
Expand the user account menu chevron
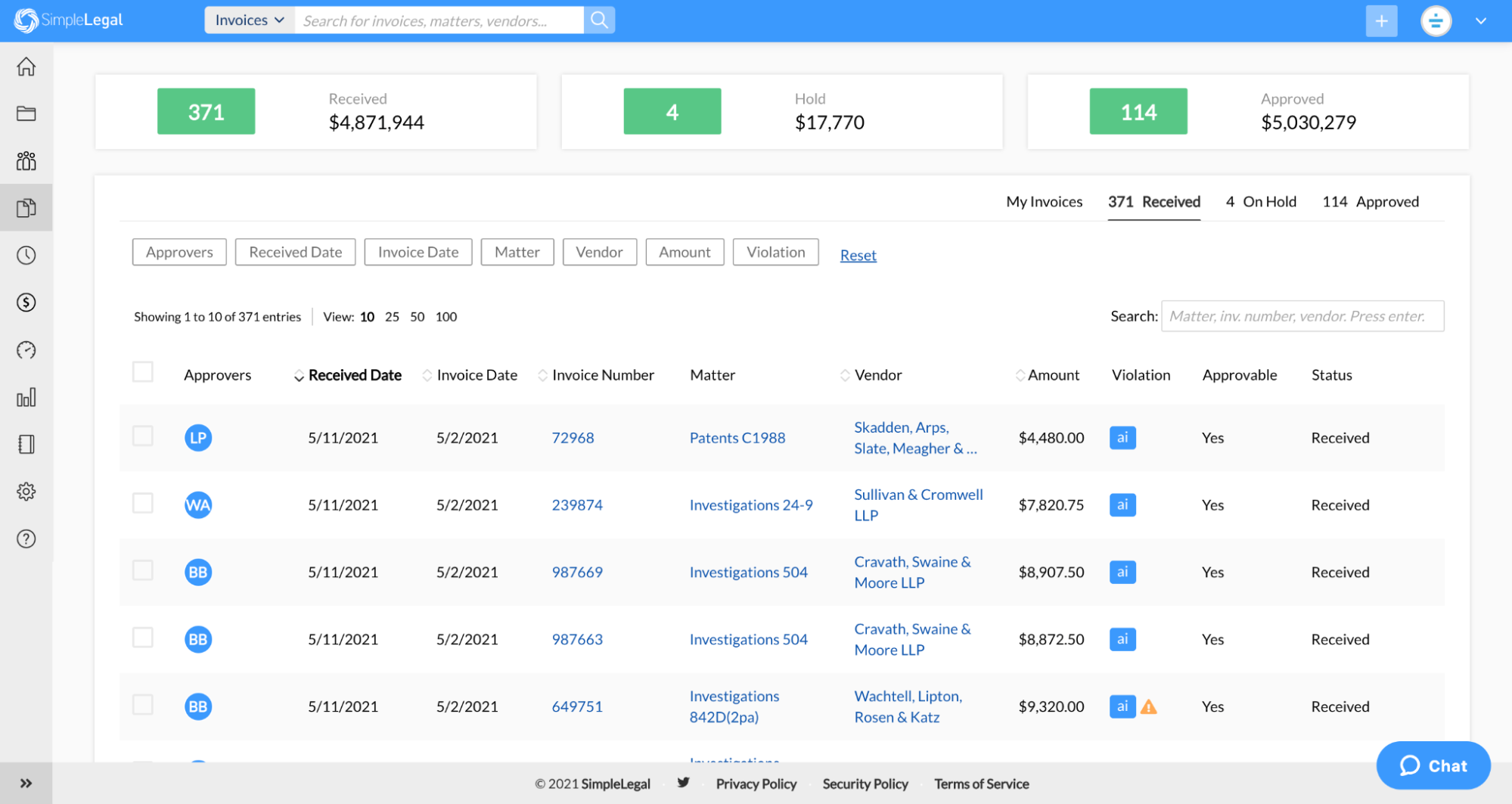(1480, 21)
